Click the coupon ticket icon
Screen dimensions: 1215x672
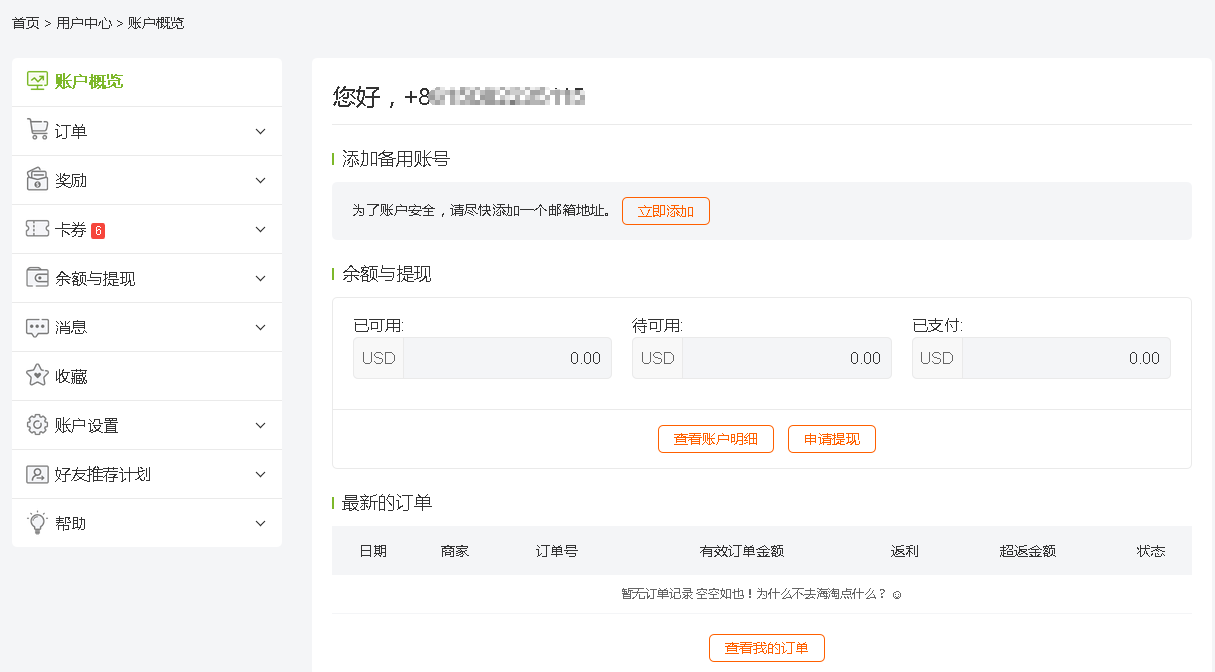pos(37,229)
